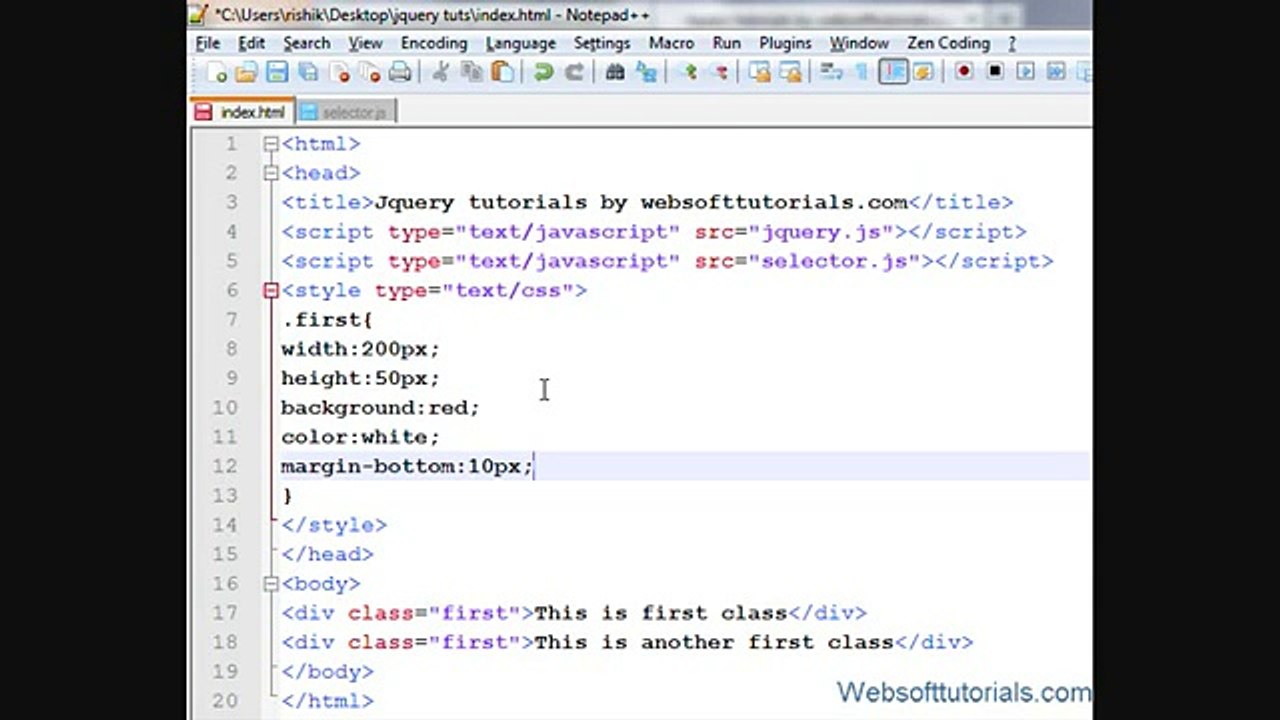This screenshot has height=720, width=1280.
Task: Open the Plugins menu
Action: (785, 43)
